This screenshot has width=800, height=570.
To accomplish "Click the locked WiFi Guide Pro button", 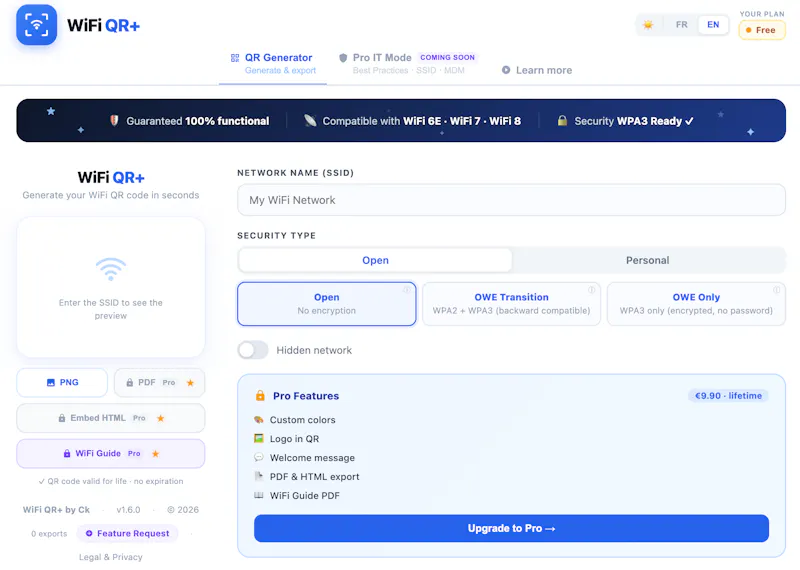I will [111, 453].
